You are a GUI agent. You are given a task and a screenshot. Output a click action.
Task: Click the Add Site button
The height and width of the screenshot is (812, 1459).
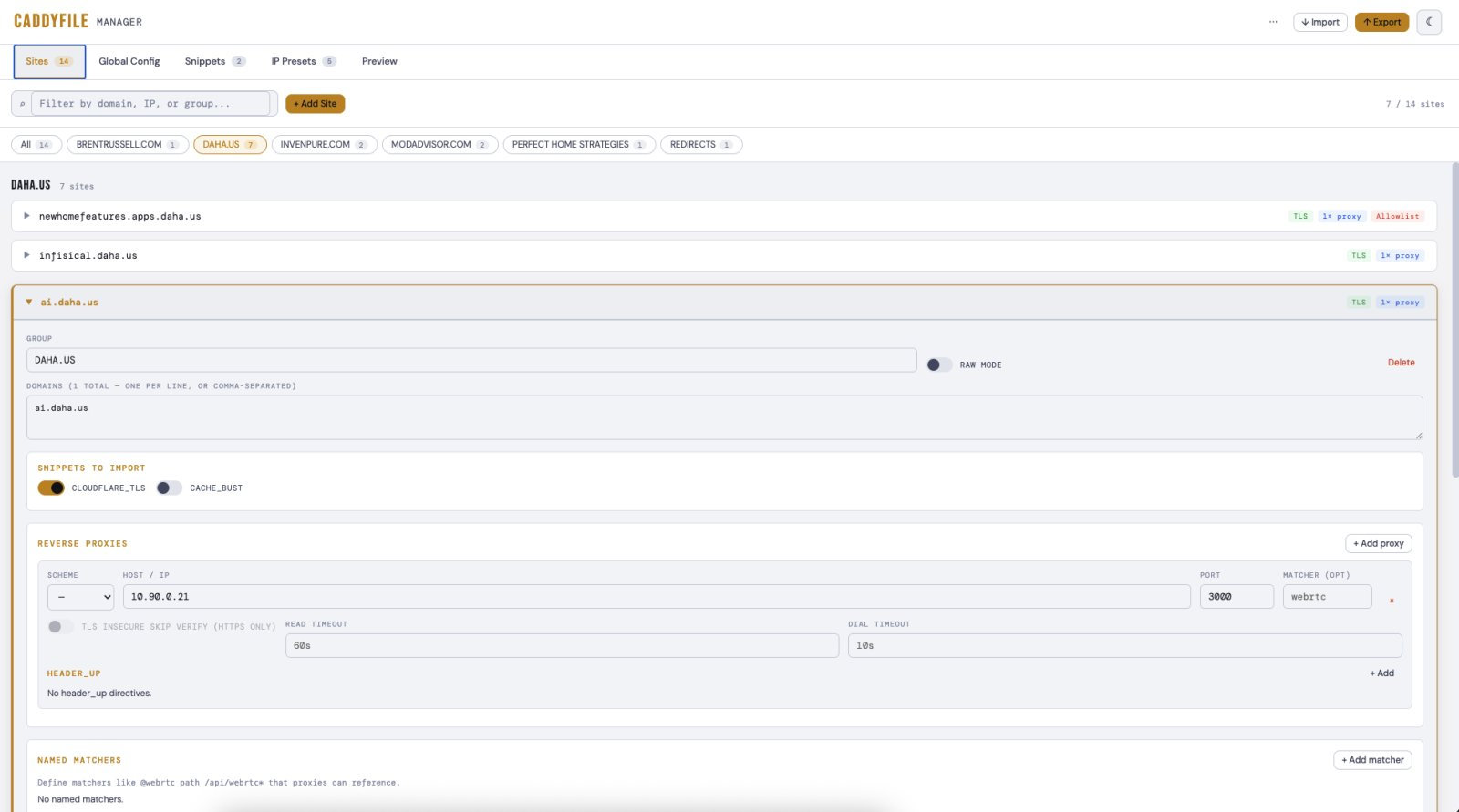pyautogui.click(x=315, y=104)
